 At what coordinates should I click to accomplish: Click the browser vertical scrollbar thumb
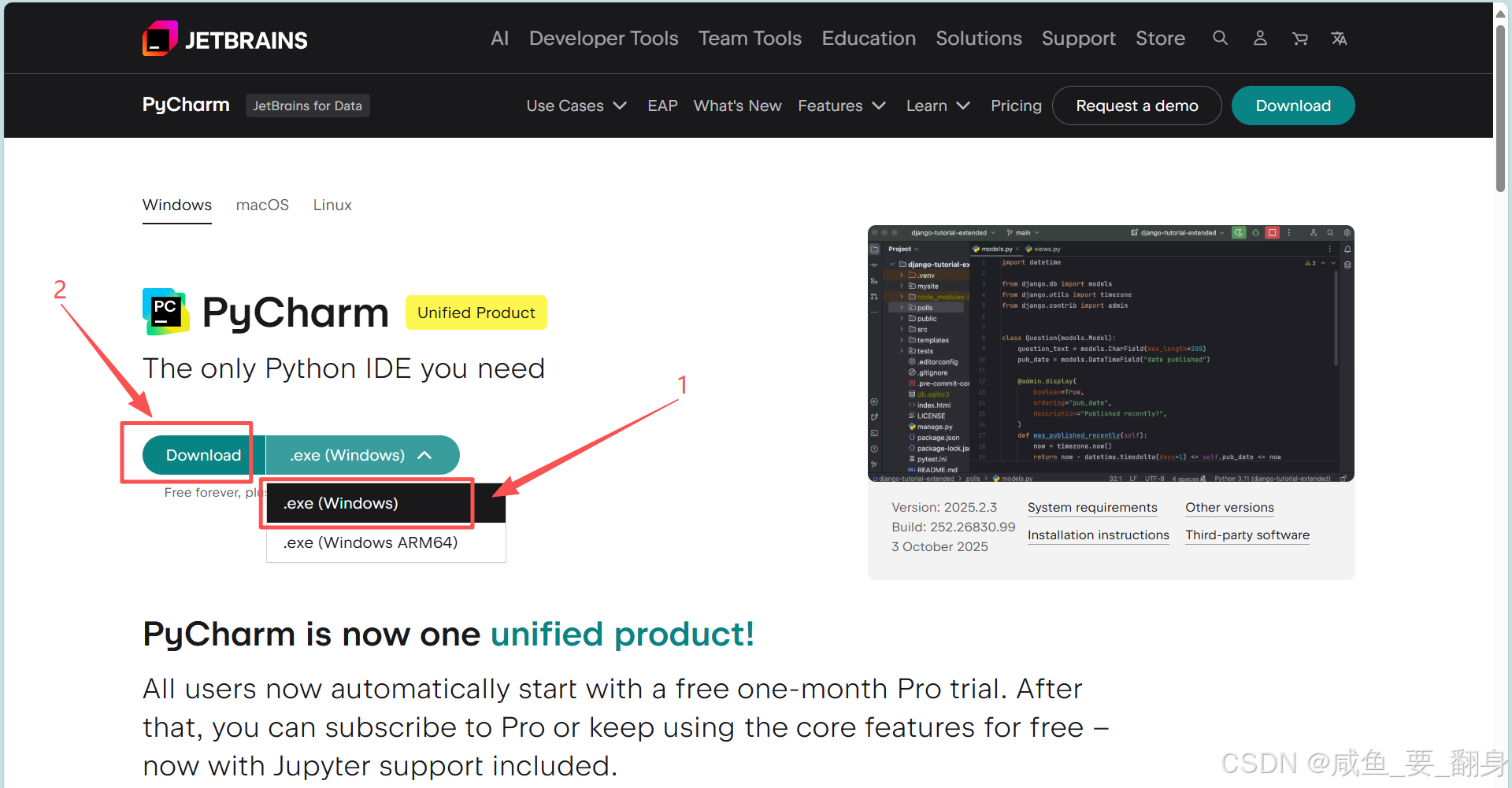(1501, 109)
